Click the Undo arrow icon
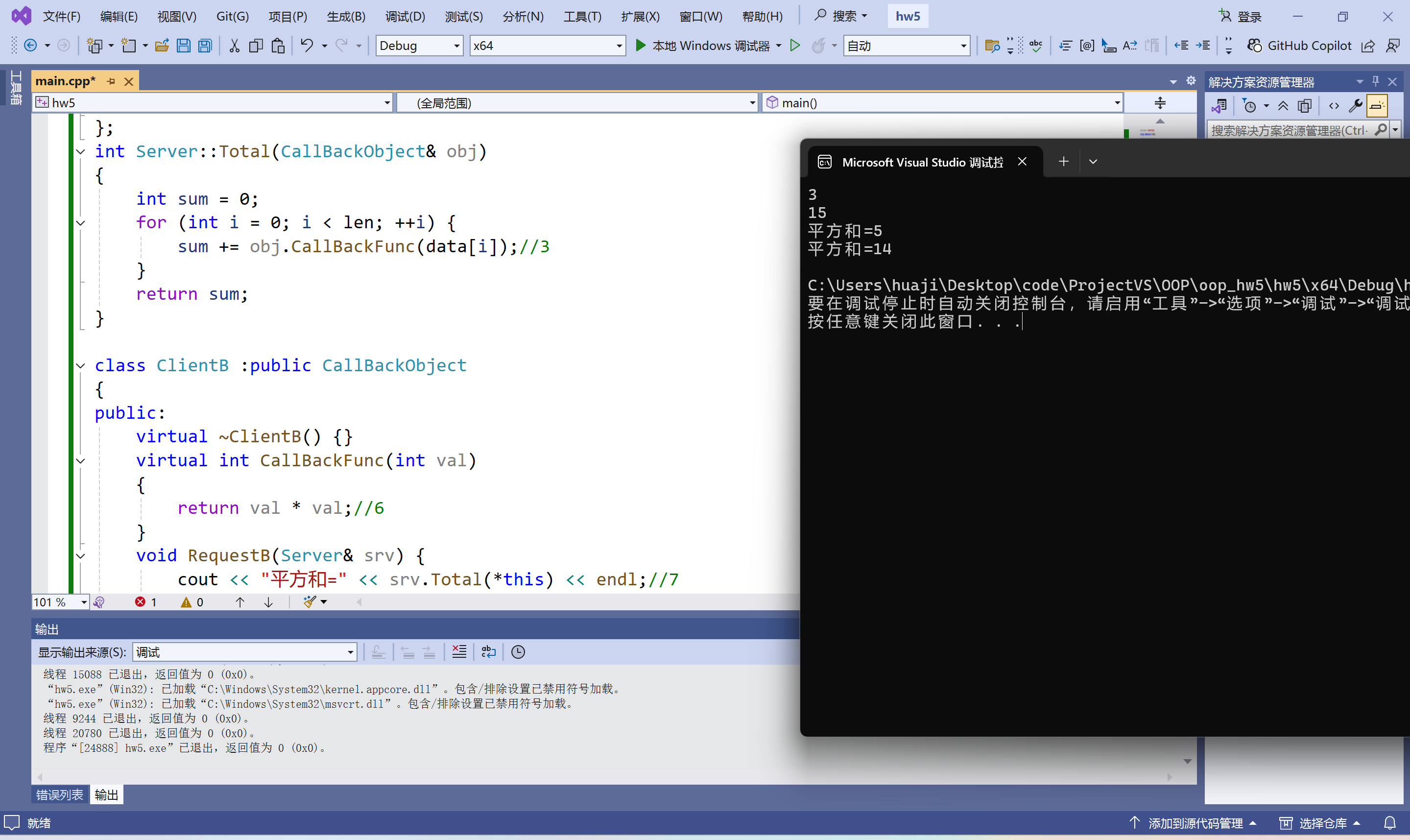The image size is (1410, 840). click(x=306, y=45)
